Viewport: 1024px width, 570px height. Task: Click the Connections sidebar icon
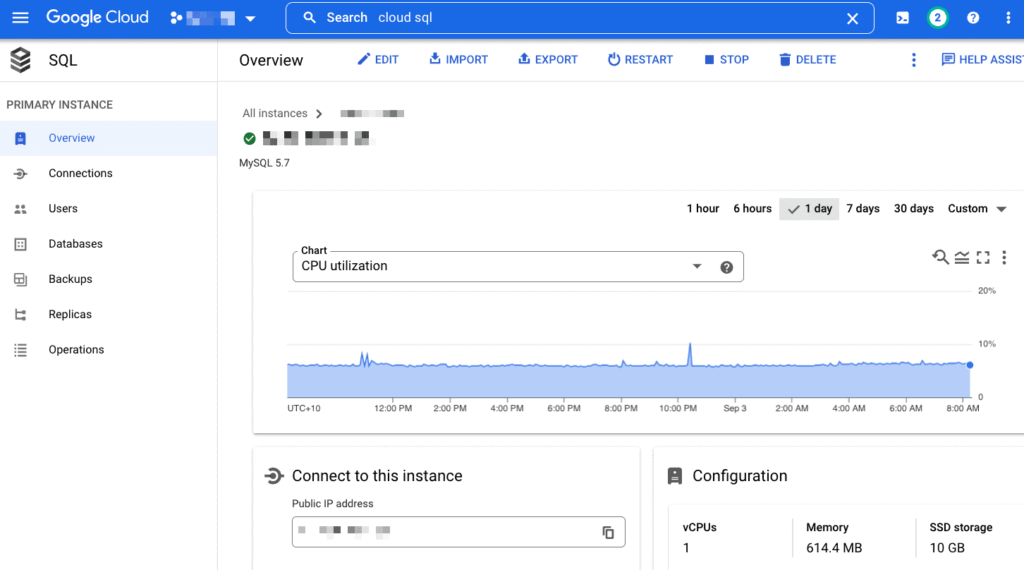(x=20, y=174)
